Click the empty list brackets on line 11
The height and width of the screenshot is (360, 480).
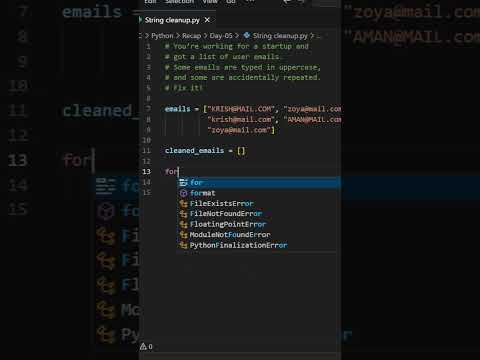coord(241,151)
